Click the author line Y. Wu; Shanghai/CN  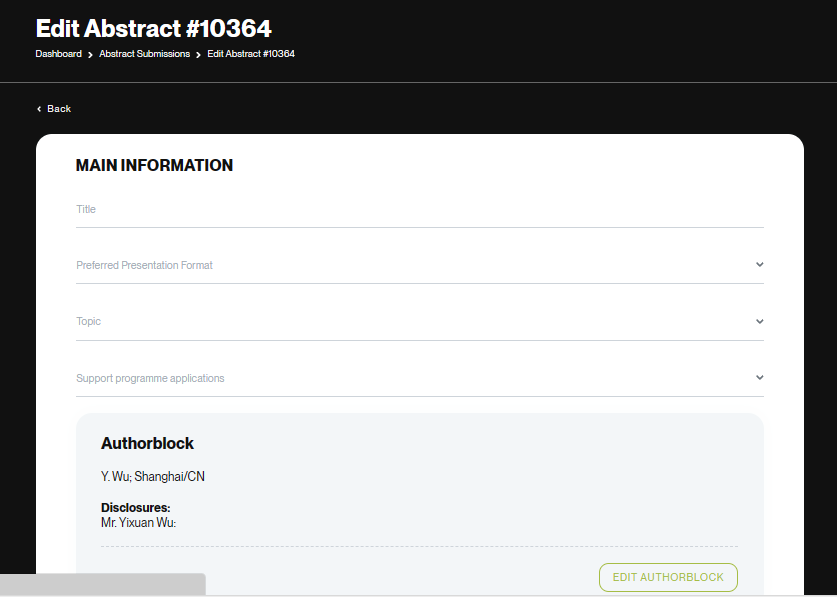coord(153,477)
